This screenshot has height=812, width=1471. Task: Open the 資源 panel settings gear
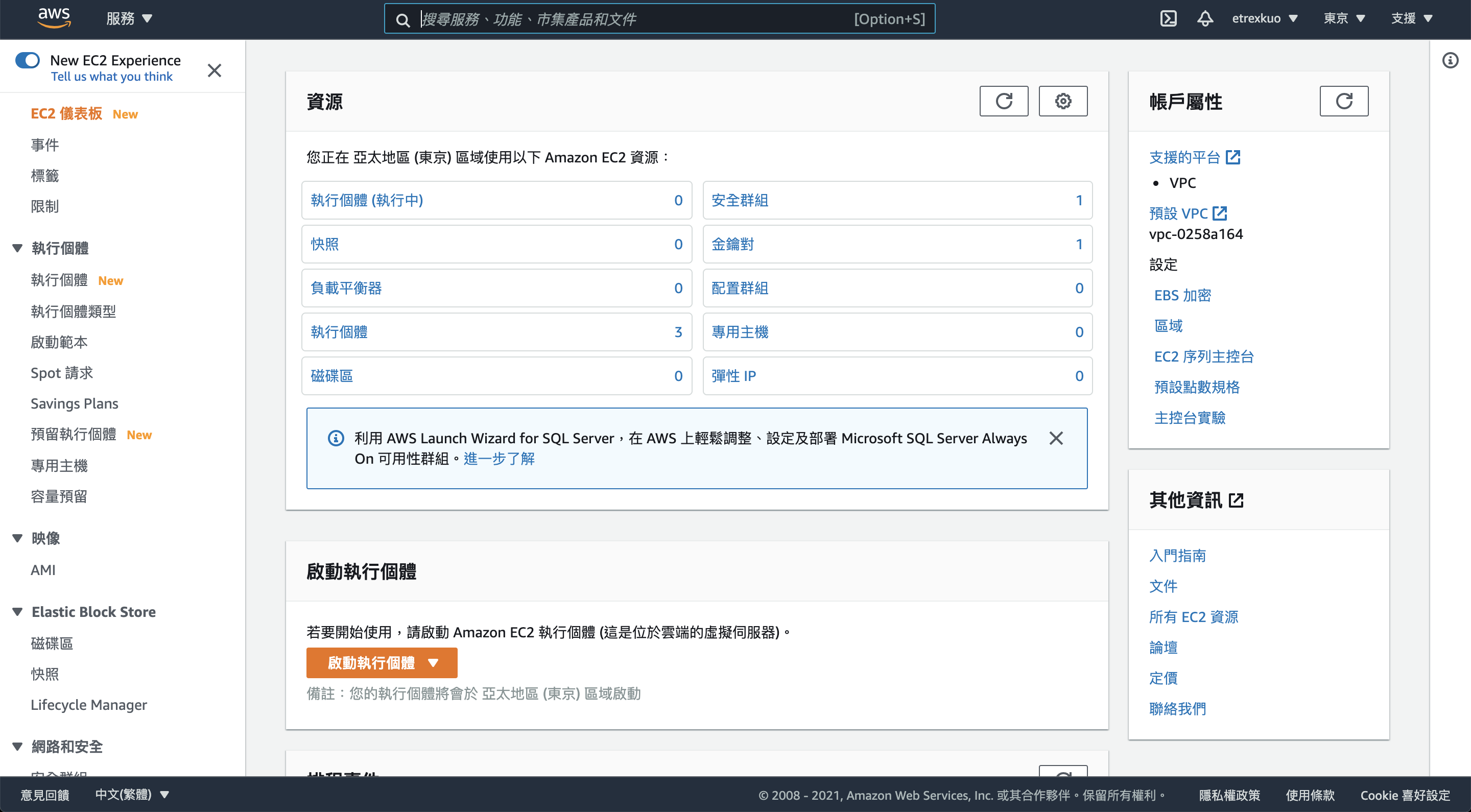1063,101
